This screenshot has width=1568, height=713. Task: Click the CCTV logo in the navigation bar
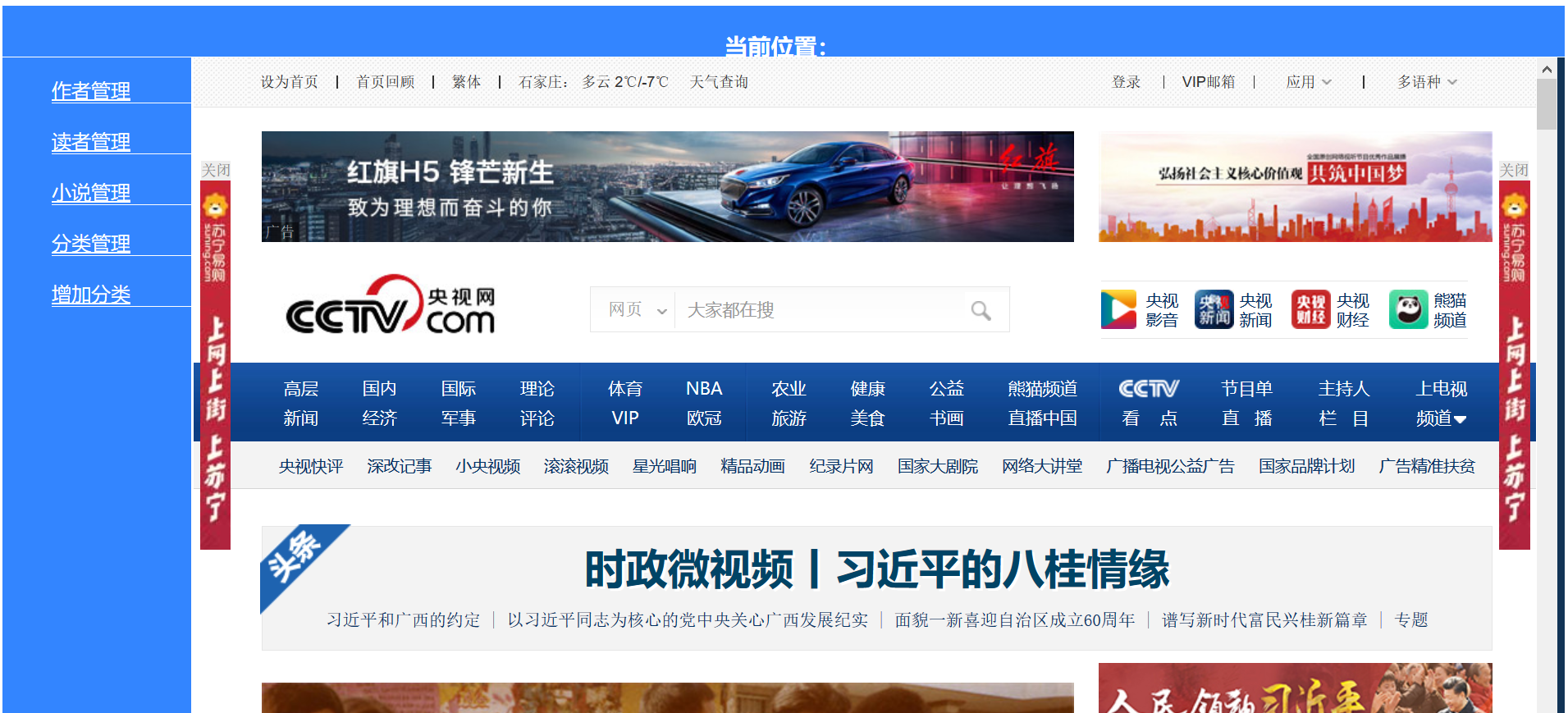click(1149, 388)
